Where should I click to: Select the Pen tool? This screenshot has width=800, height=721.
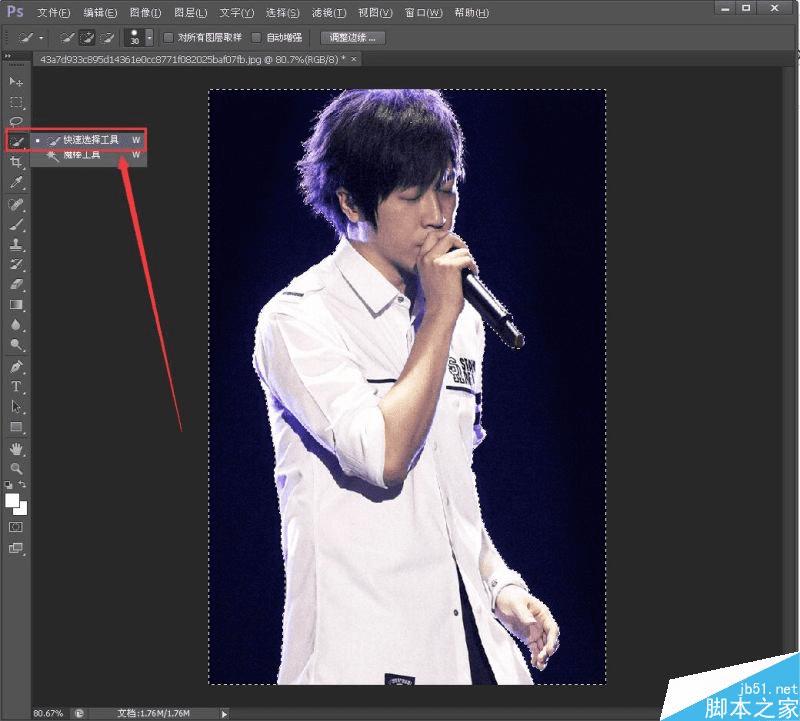pyautogui.click(x=16, y=366)
